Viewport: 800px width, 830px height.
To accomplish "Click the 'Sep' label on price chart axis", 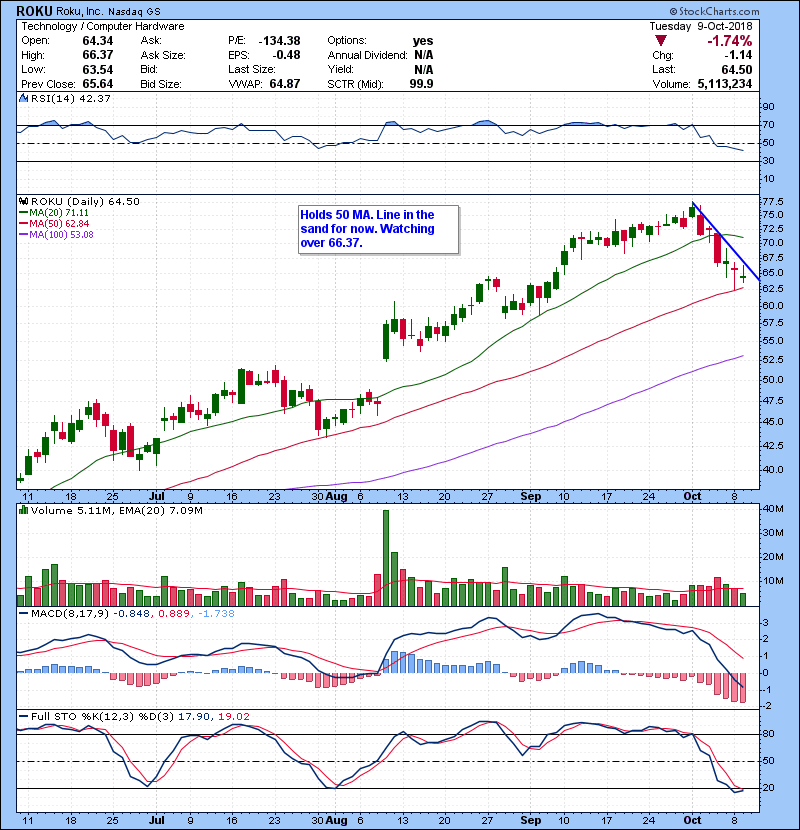I will pyautogui.click(x=531, y=497).
